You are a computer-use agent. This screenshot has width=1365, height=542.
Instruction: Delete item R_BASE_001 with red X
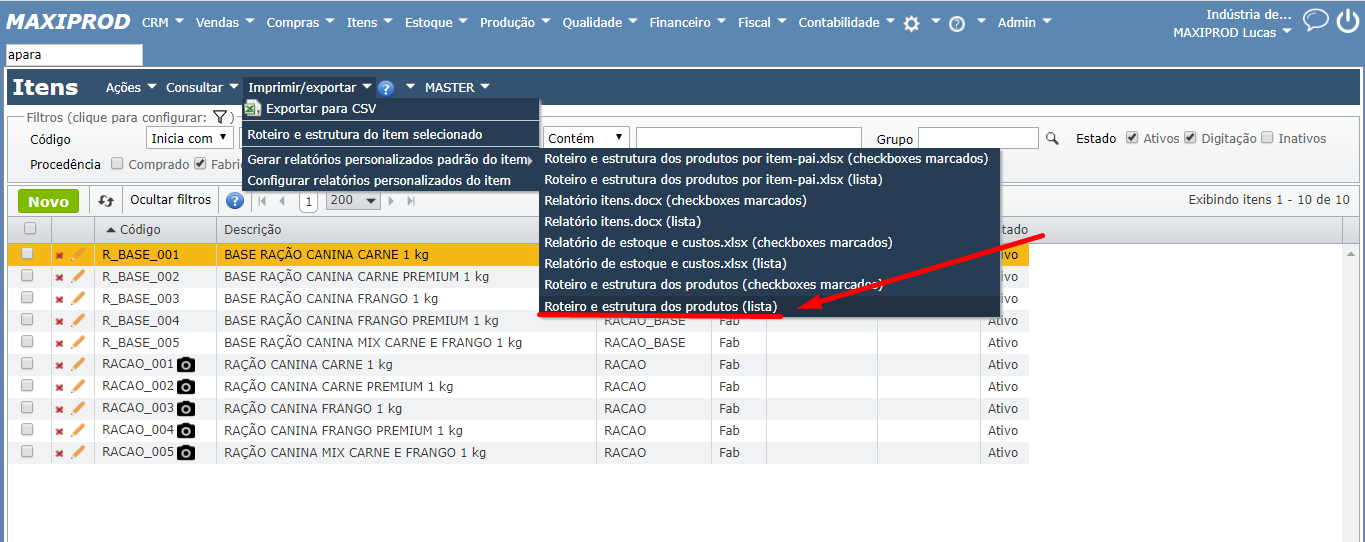point(59,255)
